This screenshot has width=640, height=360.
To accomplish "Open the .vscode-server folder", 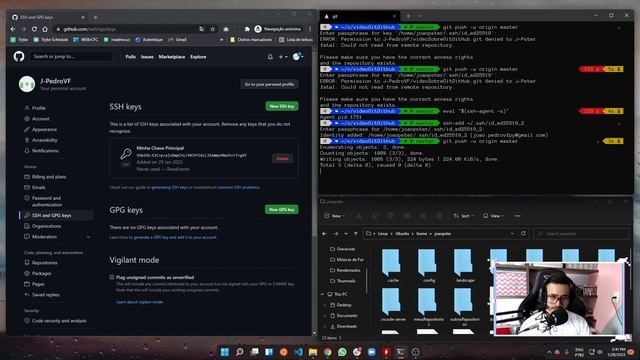I will point(392,304).
